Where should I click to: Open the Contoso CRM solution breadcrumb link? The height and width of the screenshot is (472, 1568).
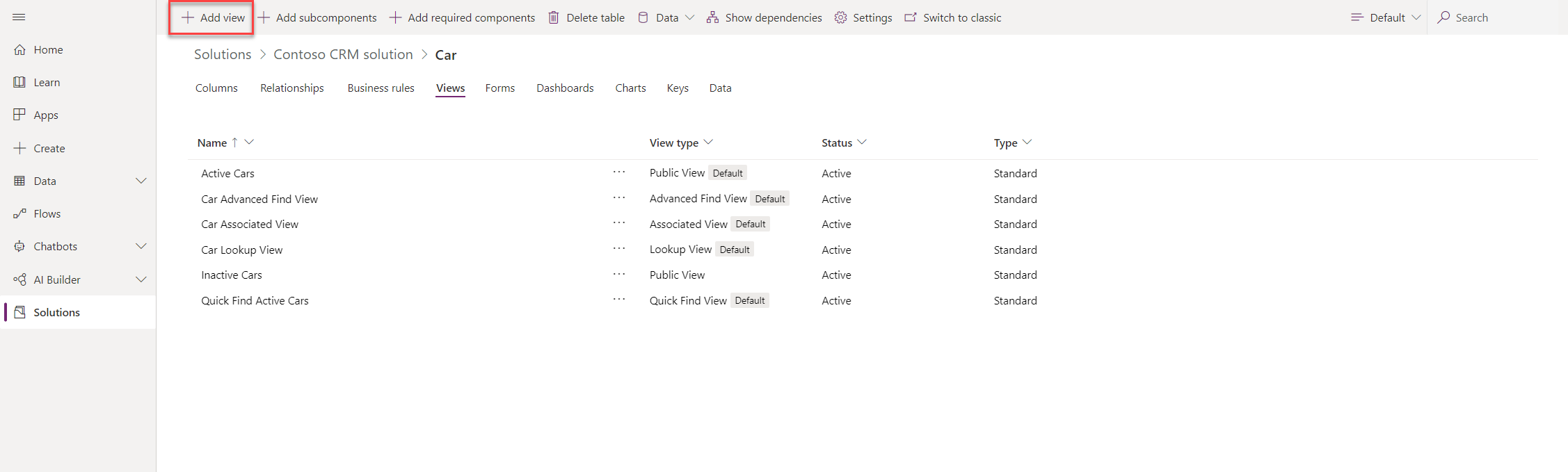(x=343, y=55)
